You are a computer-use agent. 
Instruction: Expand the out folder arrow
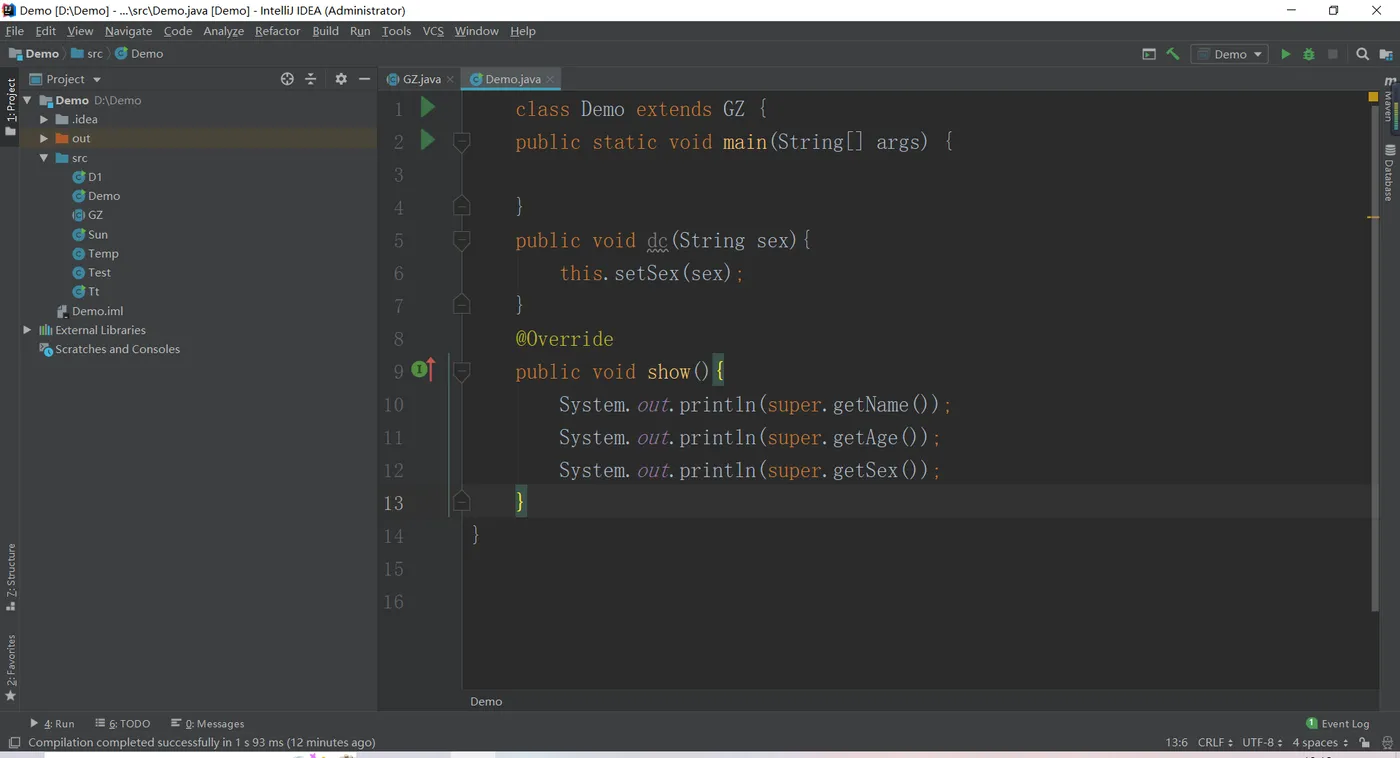44,138
